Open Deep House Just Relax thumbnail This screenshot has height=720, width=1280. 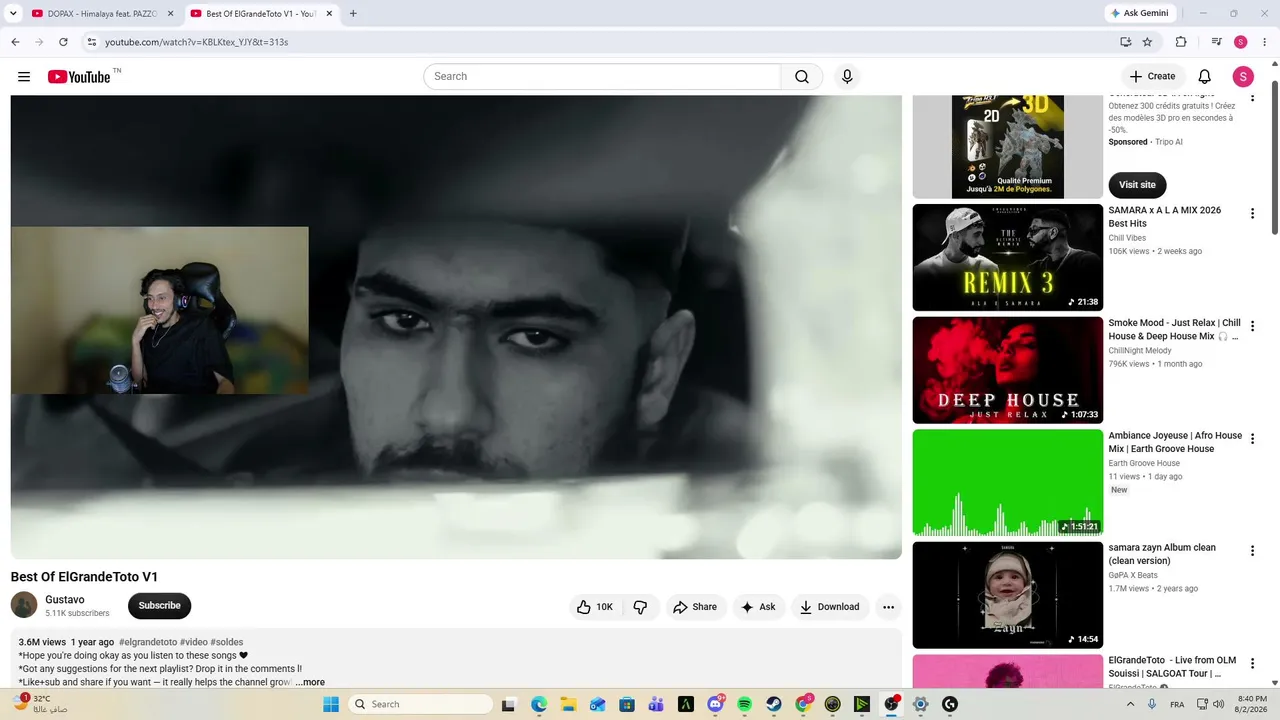point(1008,370)
